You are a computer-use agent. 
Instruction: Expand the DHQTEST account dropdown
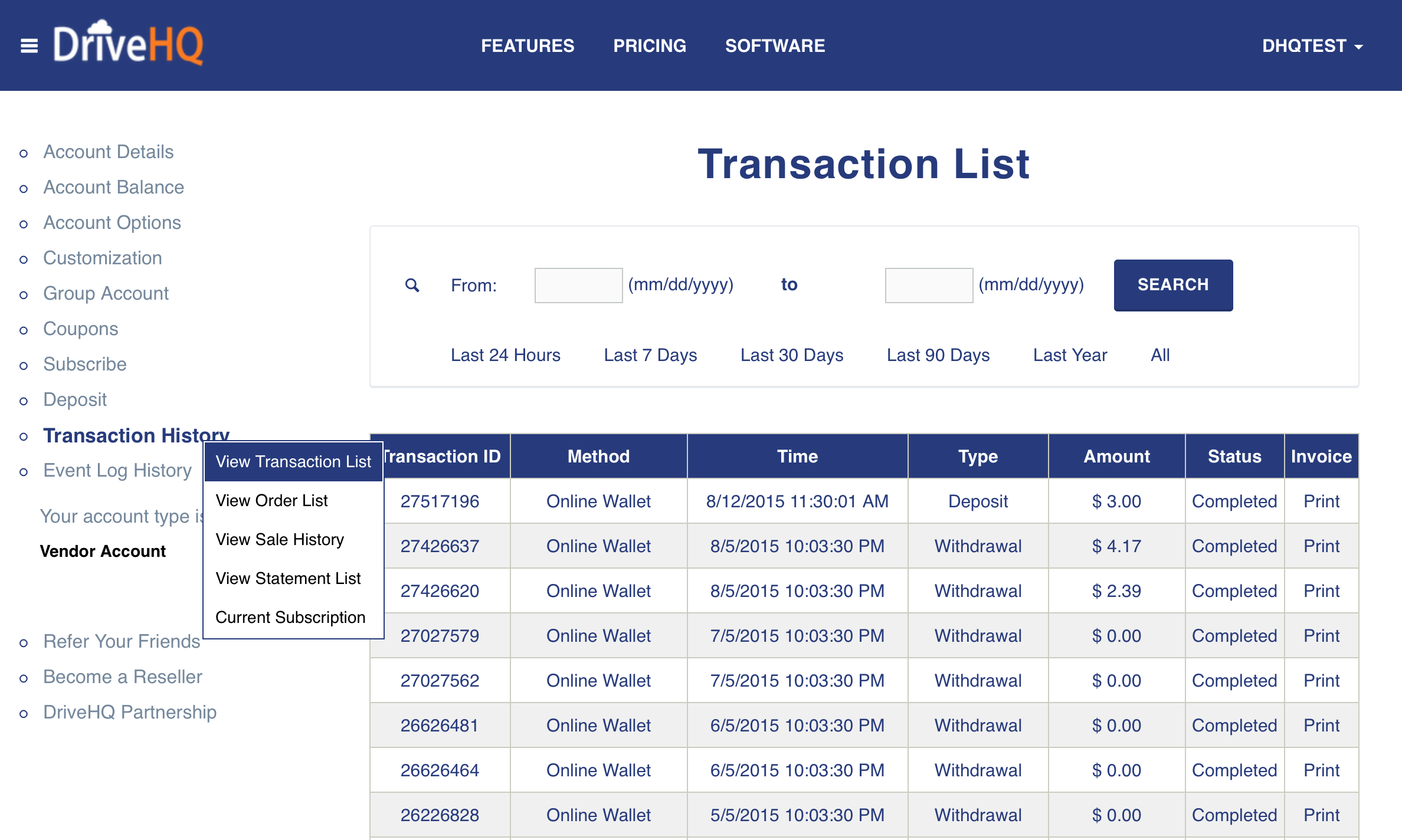(x=1312, y=46)
